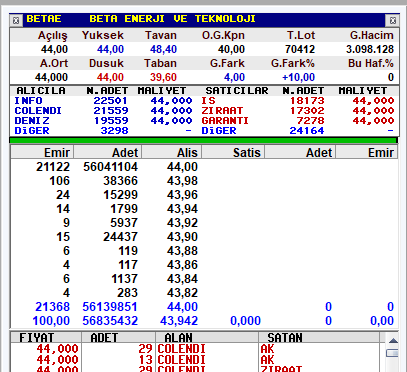Click the right icon in BETAE title bar

coord(393,21)
